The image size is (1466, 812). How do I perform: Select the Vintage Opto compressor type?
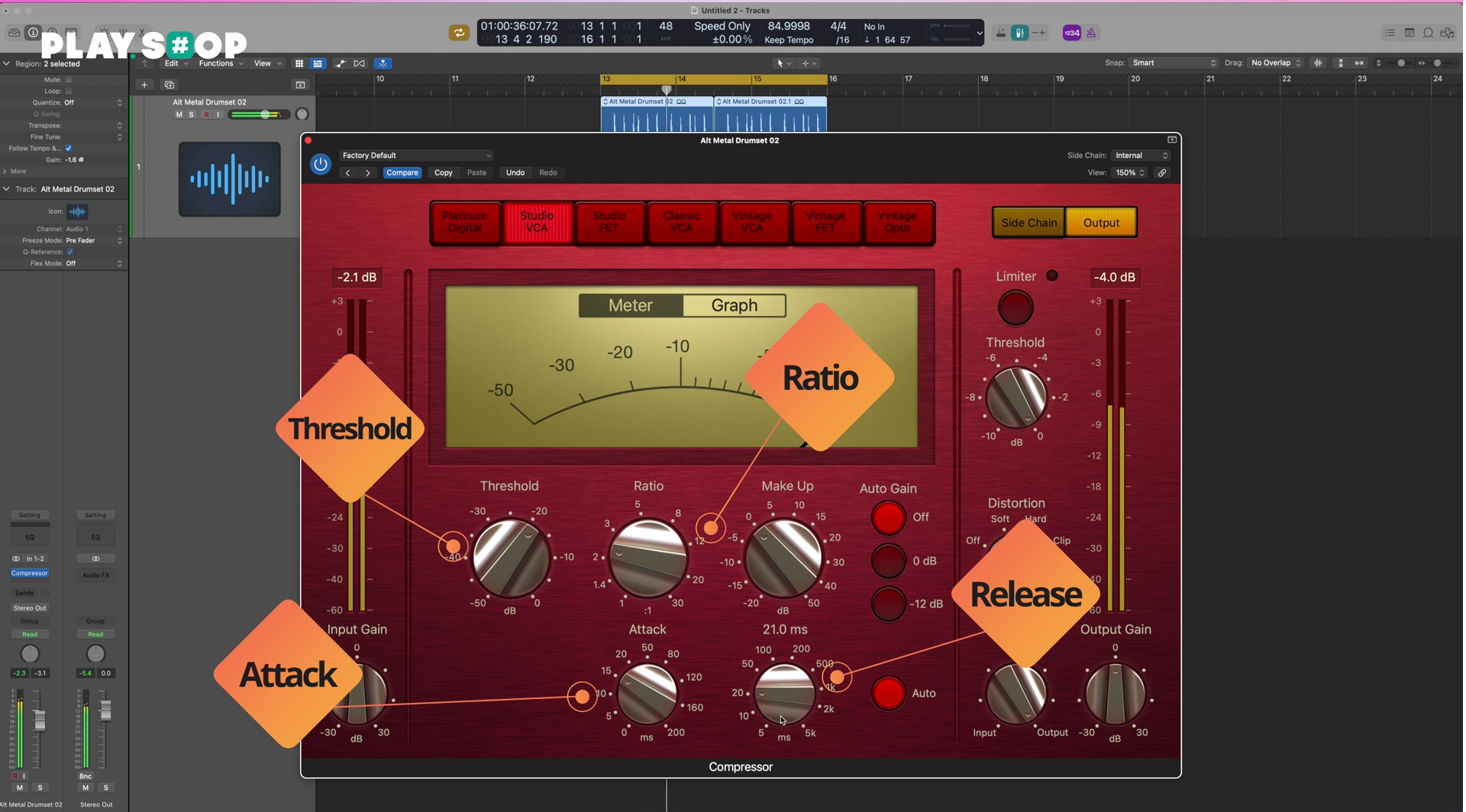point(897,223)
